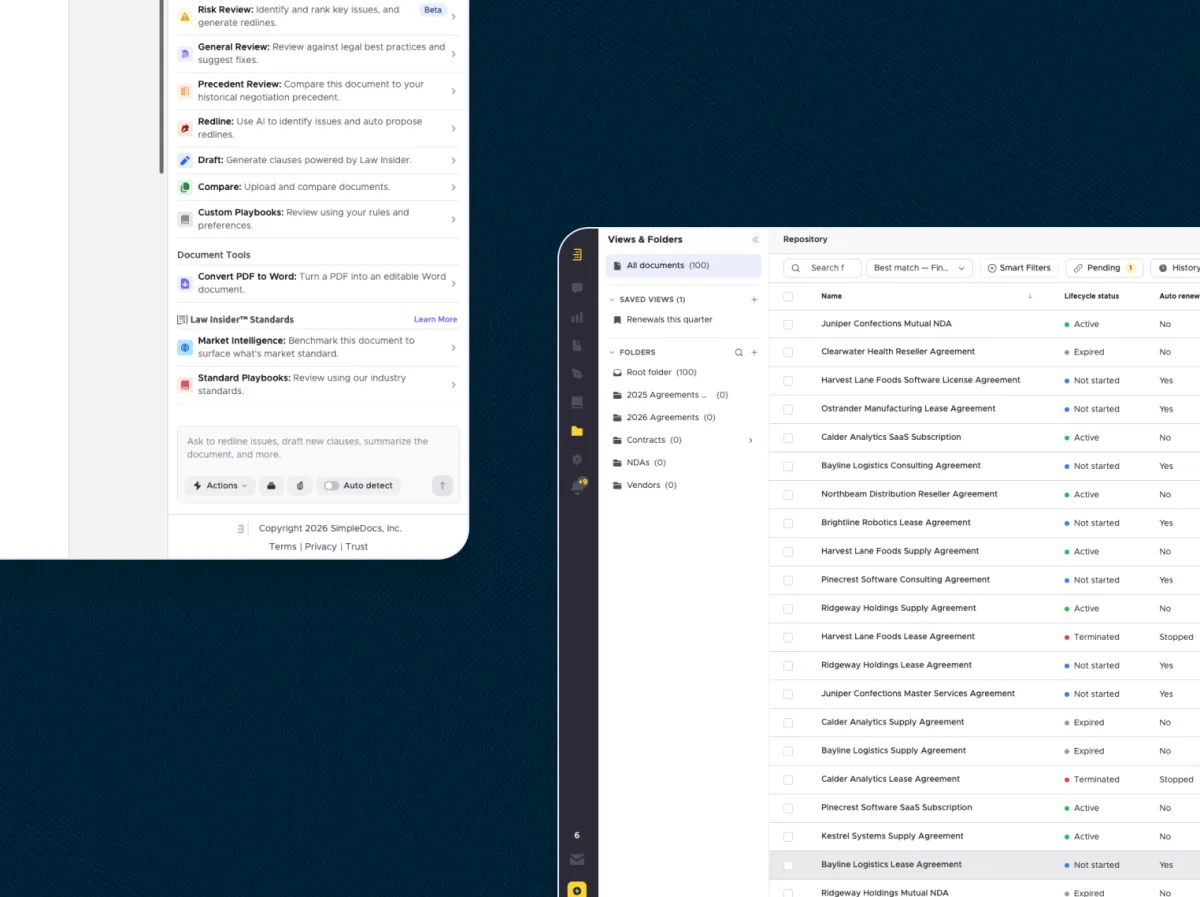Click the SimpleDocs logo in dark sidebar

coord(577,254)
